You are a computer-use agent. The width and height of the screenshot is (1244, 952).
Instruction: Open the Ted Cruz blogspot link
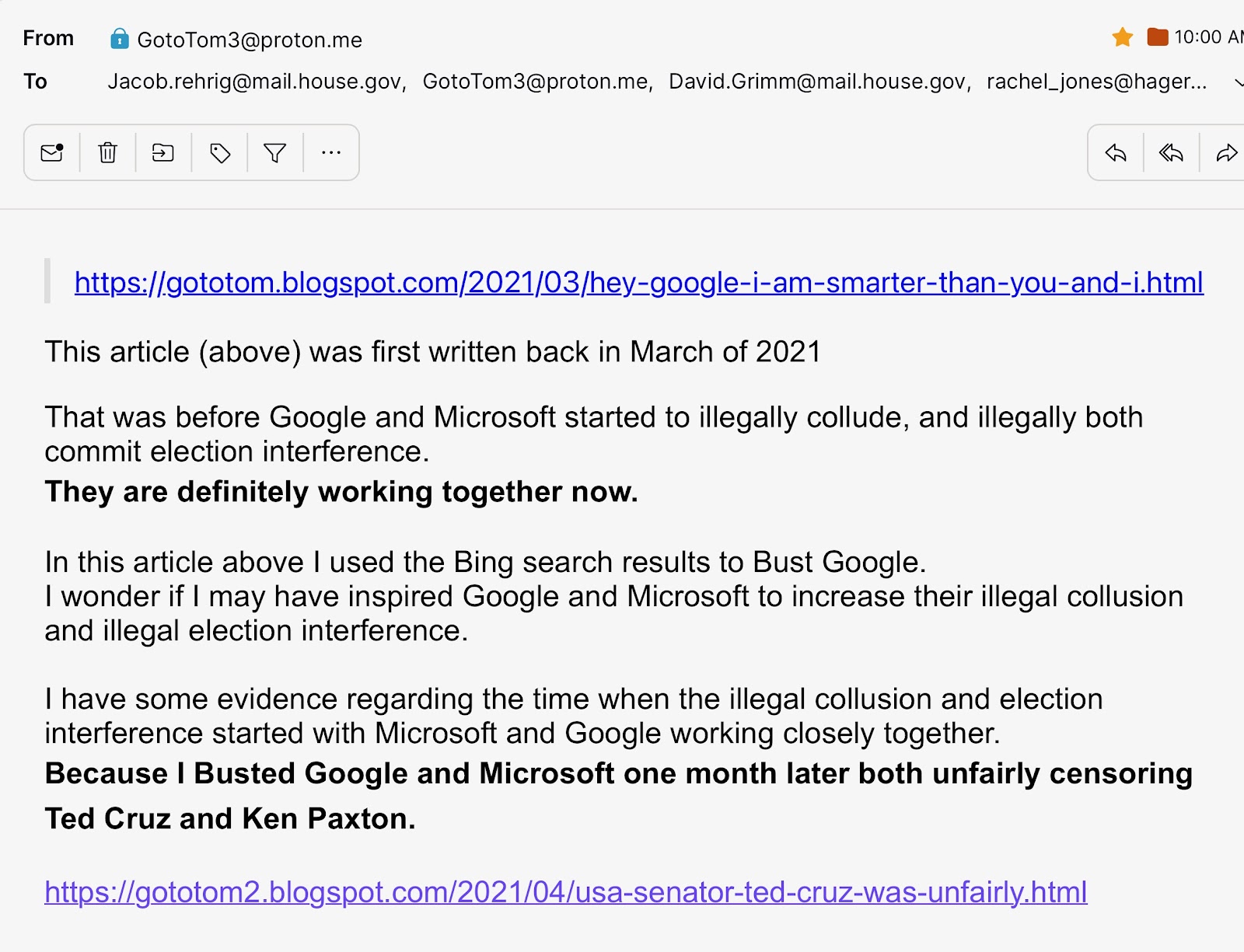(x=565, y=892)
